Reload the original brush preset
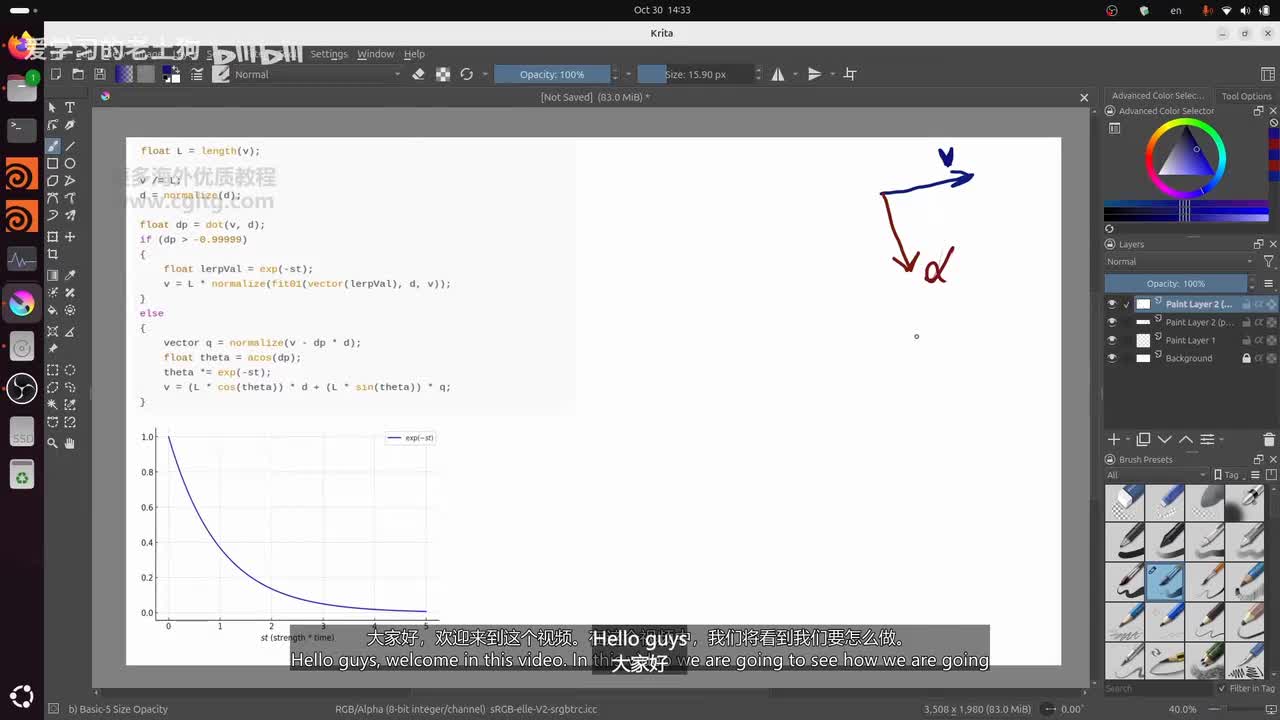The height and width of the screenshot is (720, 1280). (x=466, y=74)
